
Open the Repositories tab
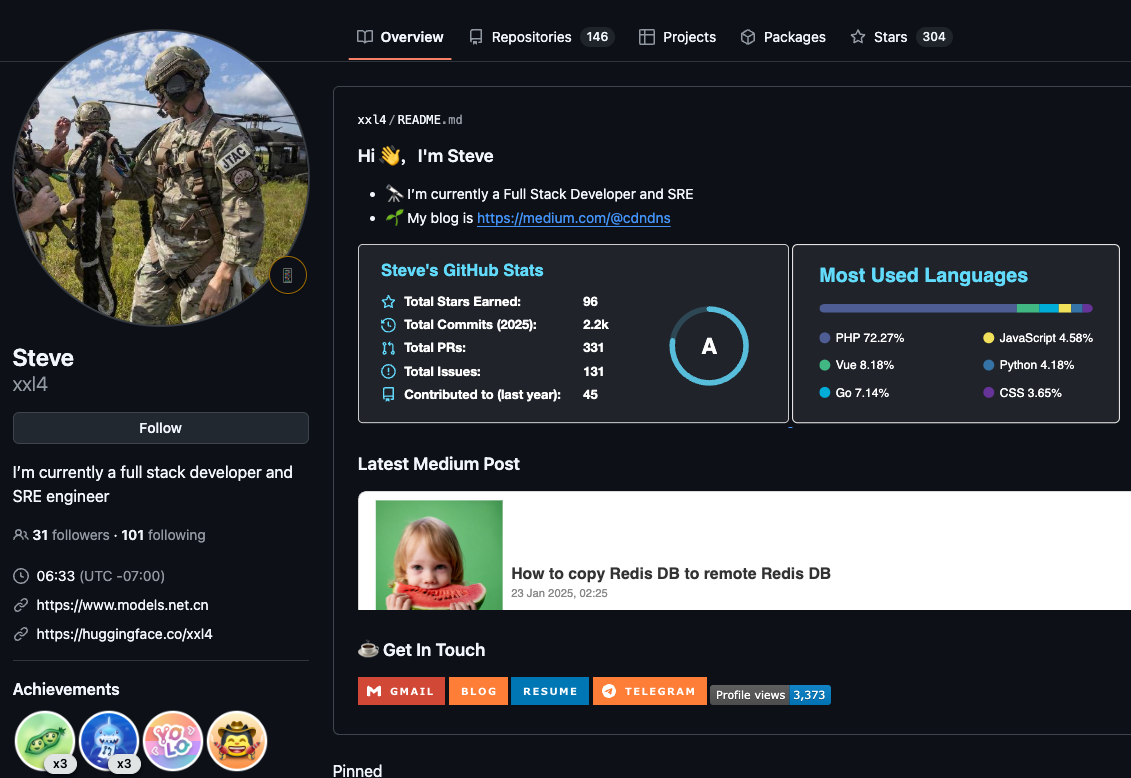[540, 37]
